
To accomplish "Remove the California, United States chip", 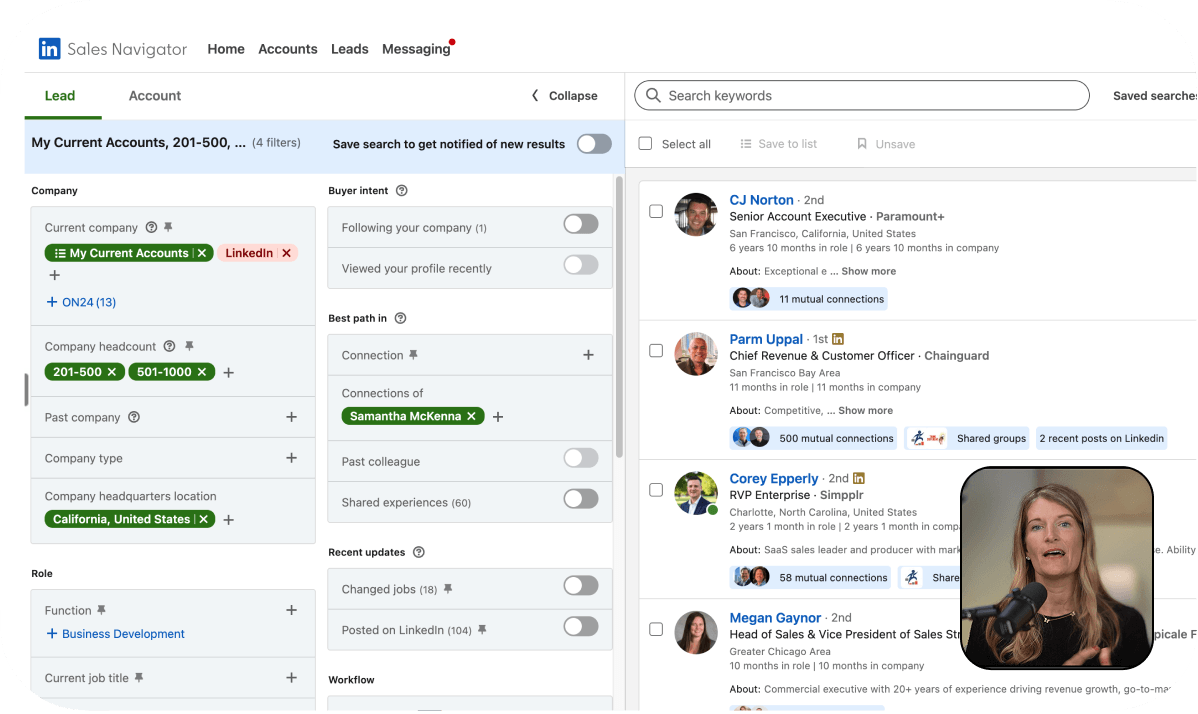I will tap(204, 519).
